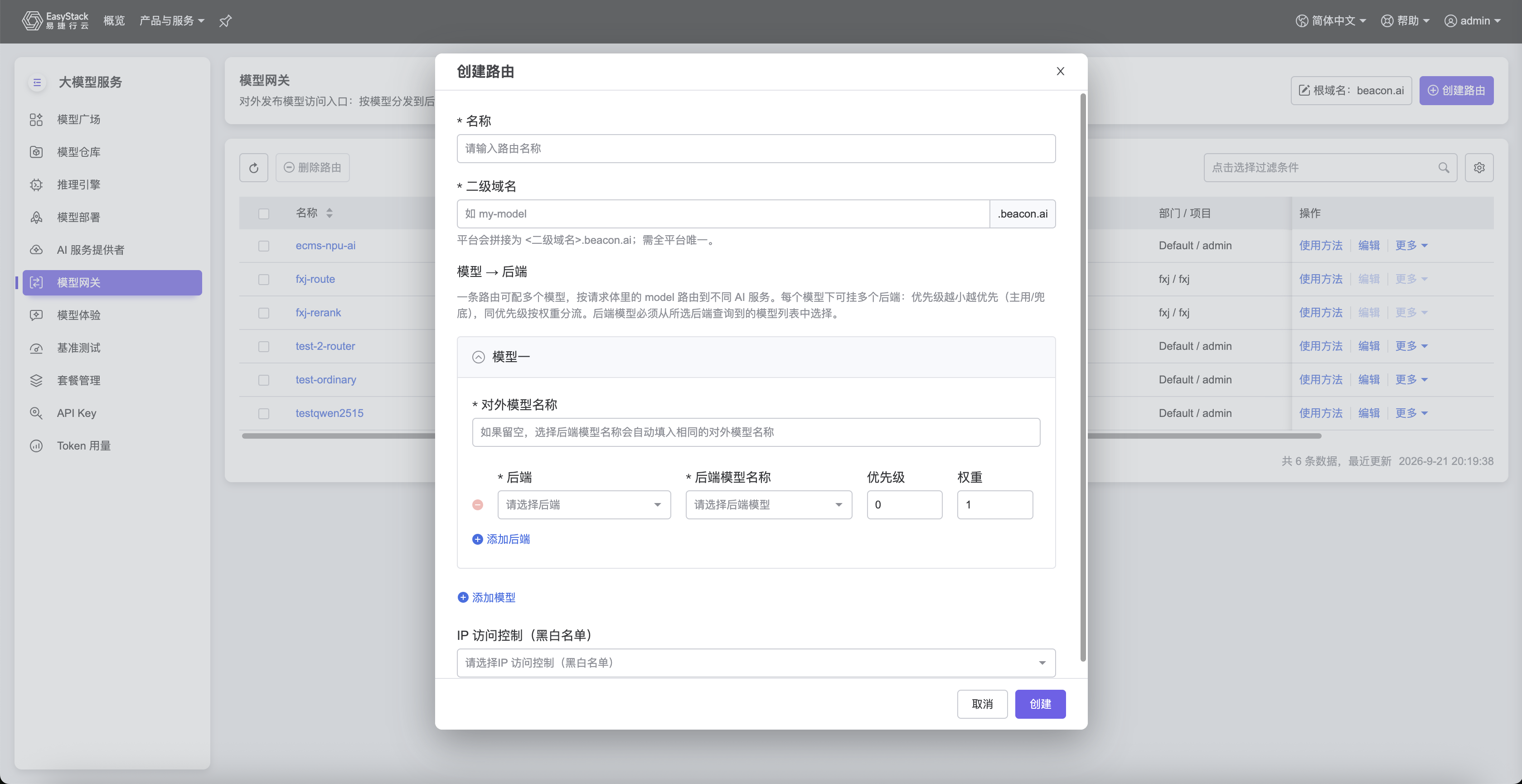The width and height of the screenshot is (1522, 784).
Task: Click the dialog's vertical scrollbar
Action: point(1082,378)
